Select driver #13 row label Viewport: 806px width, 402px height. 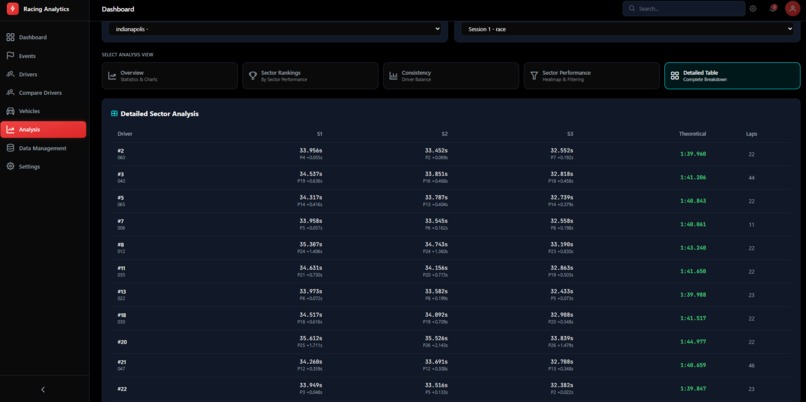(x=122, y=291)
